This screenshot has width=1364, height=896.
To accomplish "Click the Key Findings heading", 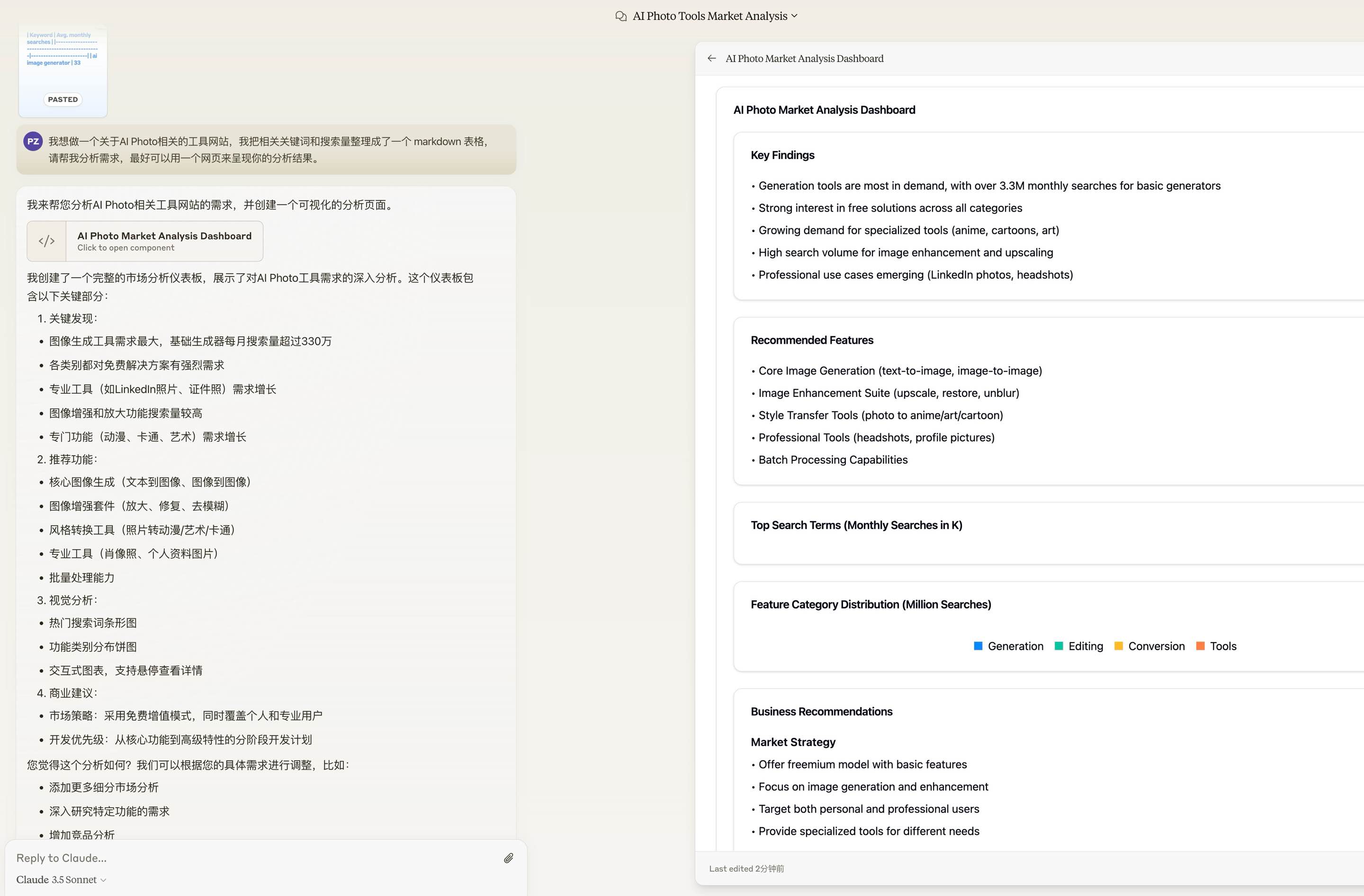I will pos(782,155).
